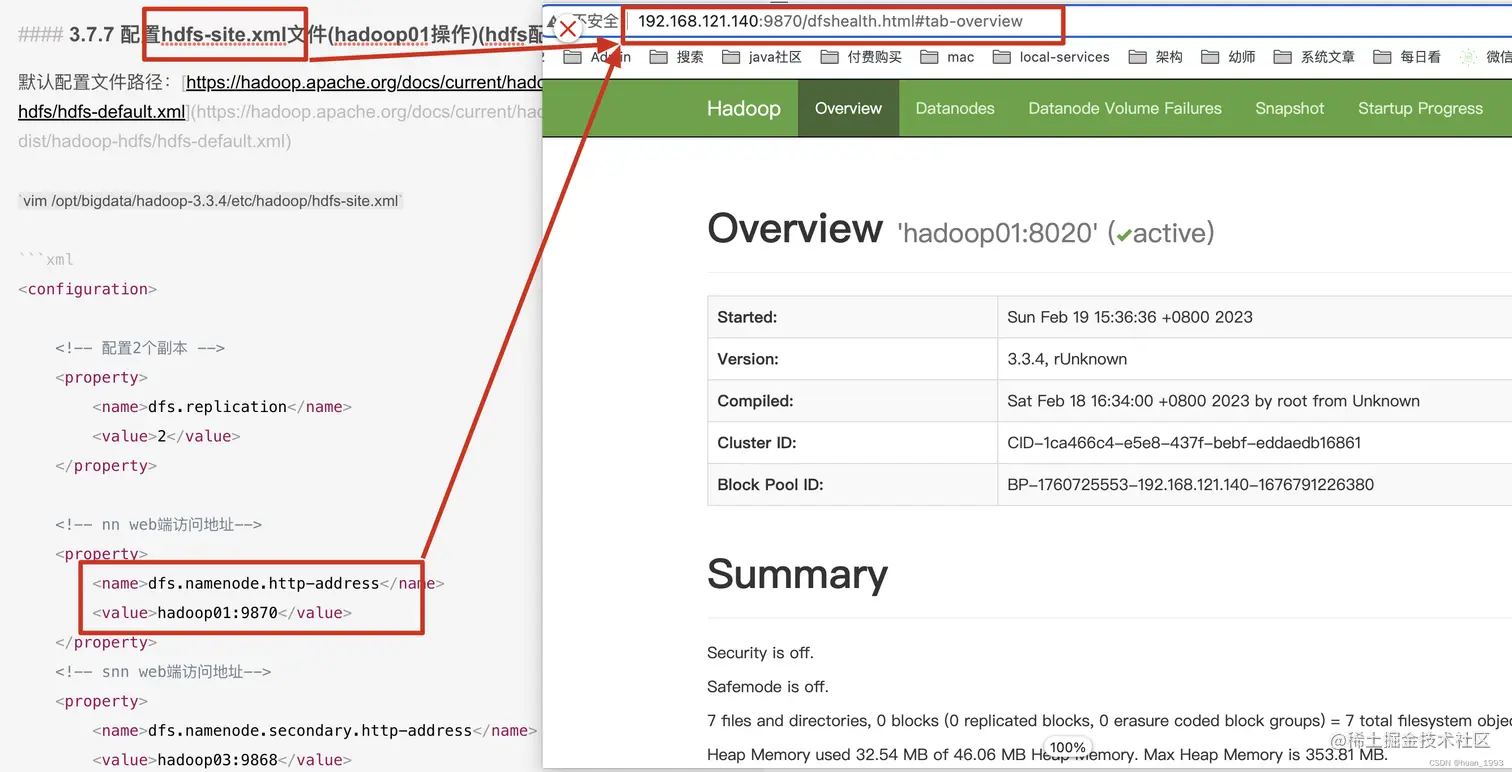This screenshot has width=1512, height=772.
Task: Click the '7 files and directories' line
Action: click(1108, 721)
